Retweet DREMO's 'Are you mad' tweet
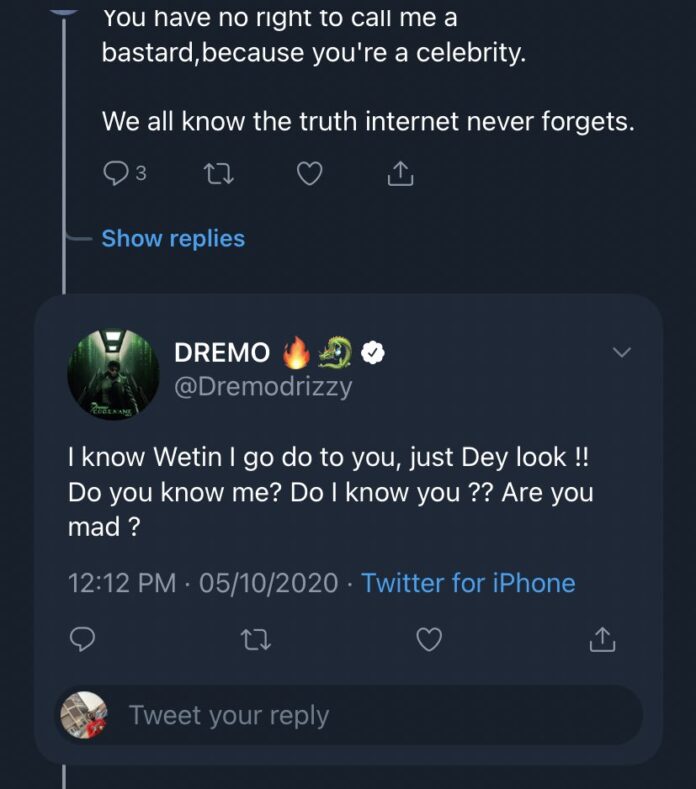The height and width of the screenshot is (789, 696). 255,639
